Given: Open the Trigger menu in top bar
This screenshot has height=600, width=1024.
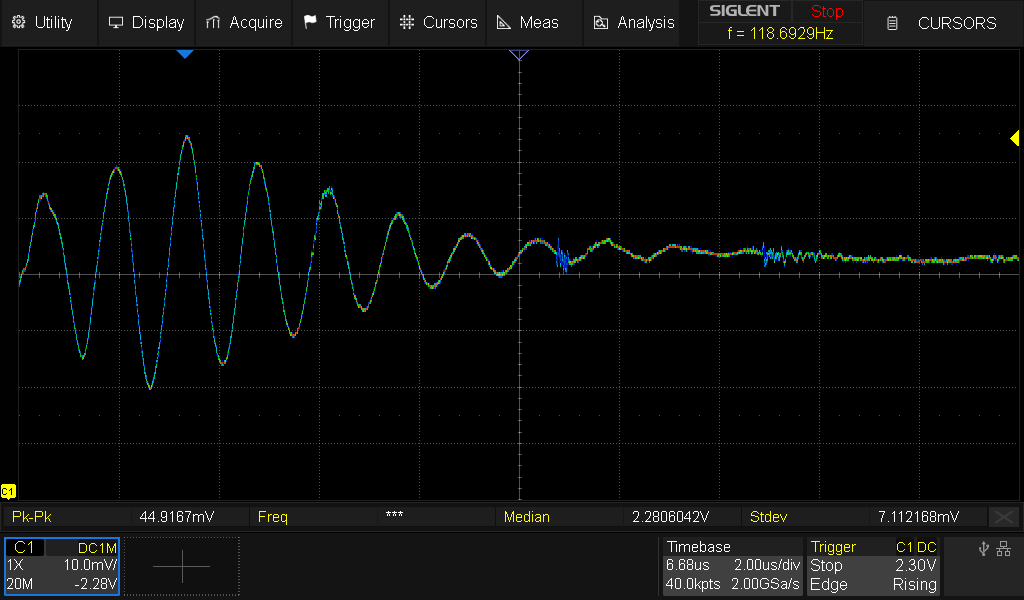Looking at the screenshot, I should (339, 22).
